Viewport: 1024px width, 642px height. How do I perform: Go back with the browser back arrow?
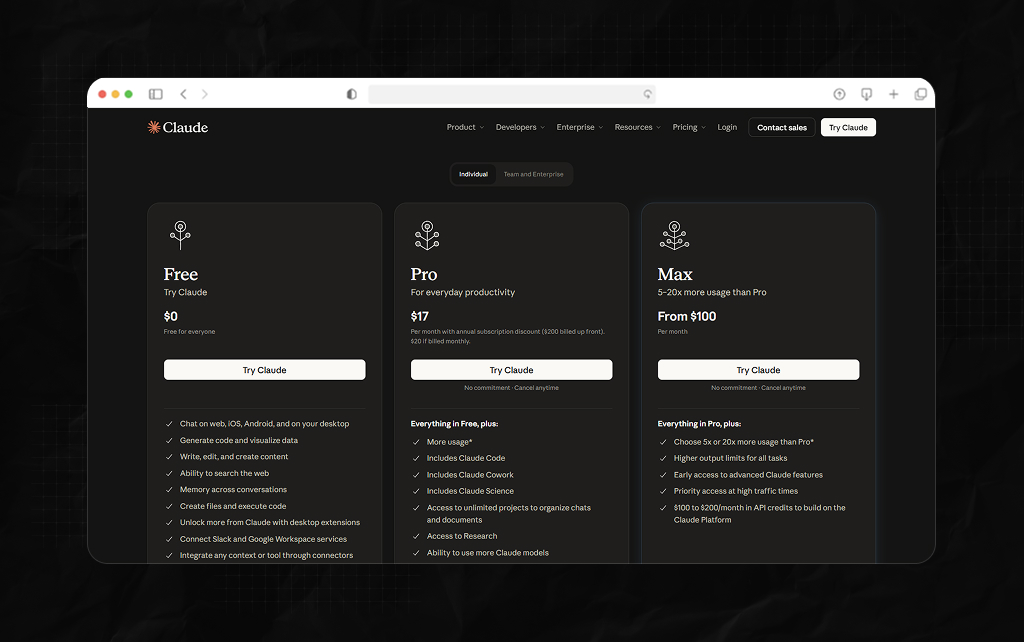[184, 94]
